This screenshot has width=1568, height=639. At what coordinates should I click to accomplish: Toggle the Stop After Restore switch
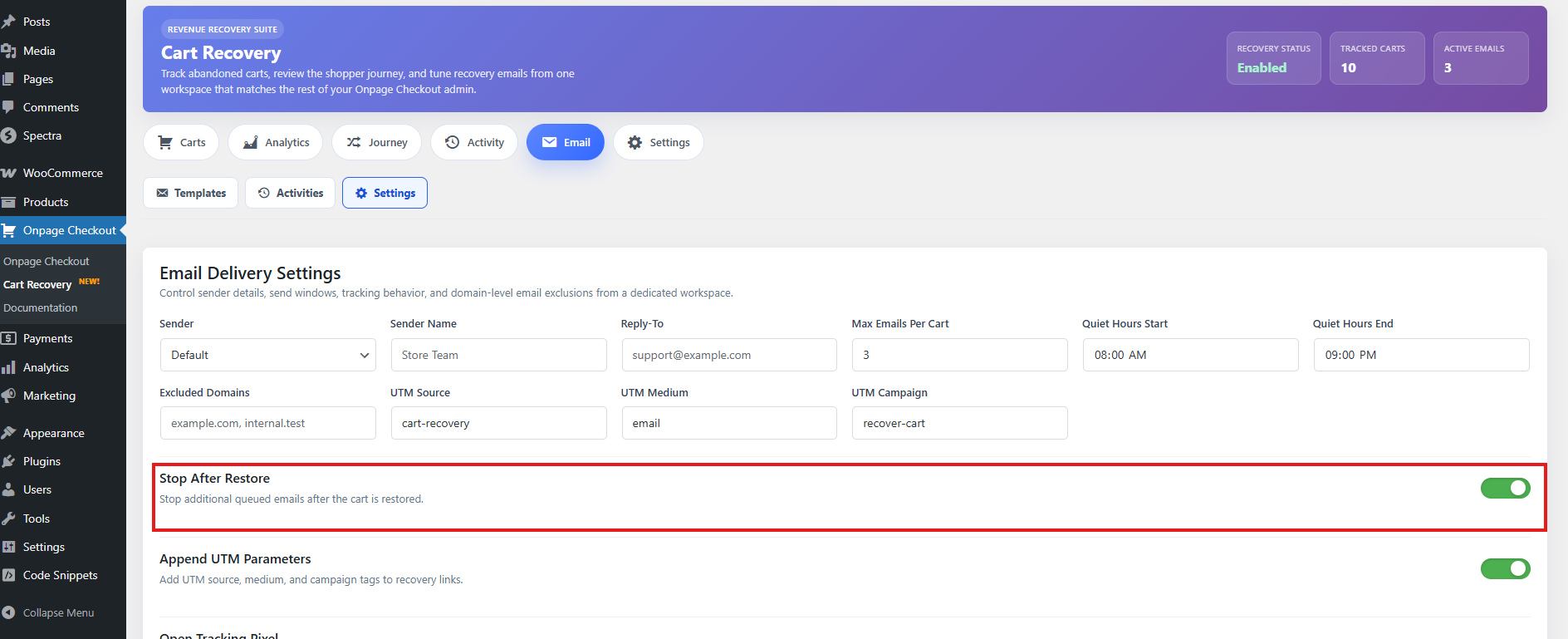coord(1505,489)
